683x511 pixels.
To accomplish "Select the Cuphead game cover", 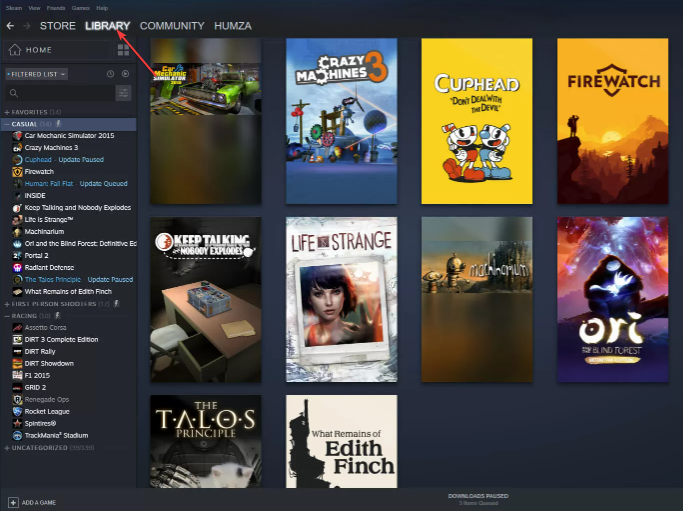I will [476, 120].
